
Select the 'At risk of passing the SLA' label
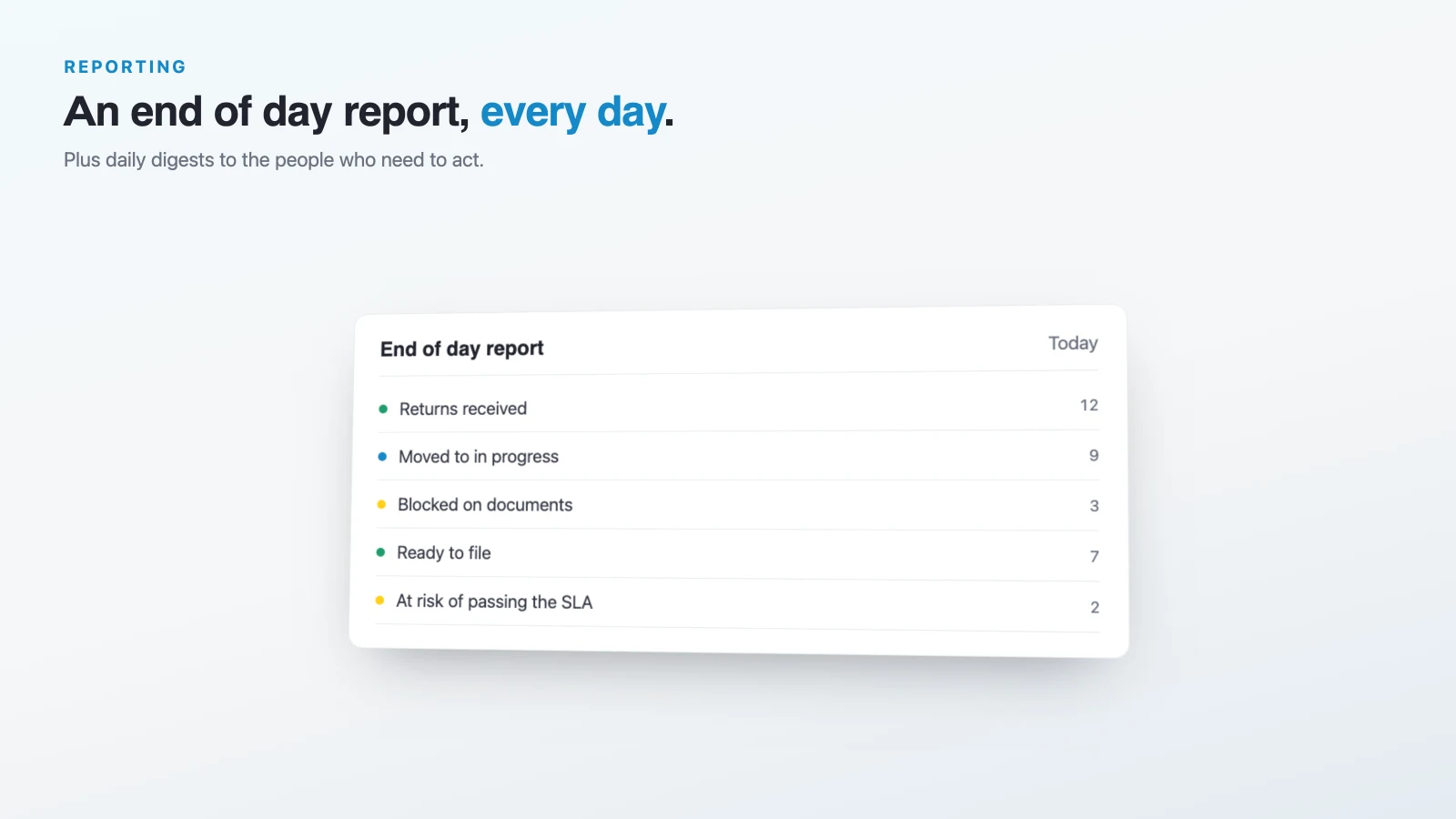494,602
